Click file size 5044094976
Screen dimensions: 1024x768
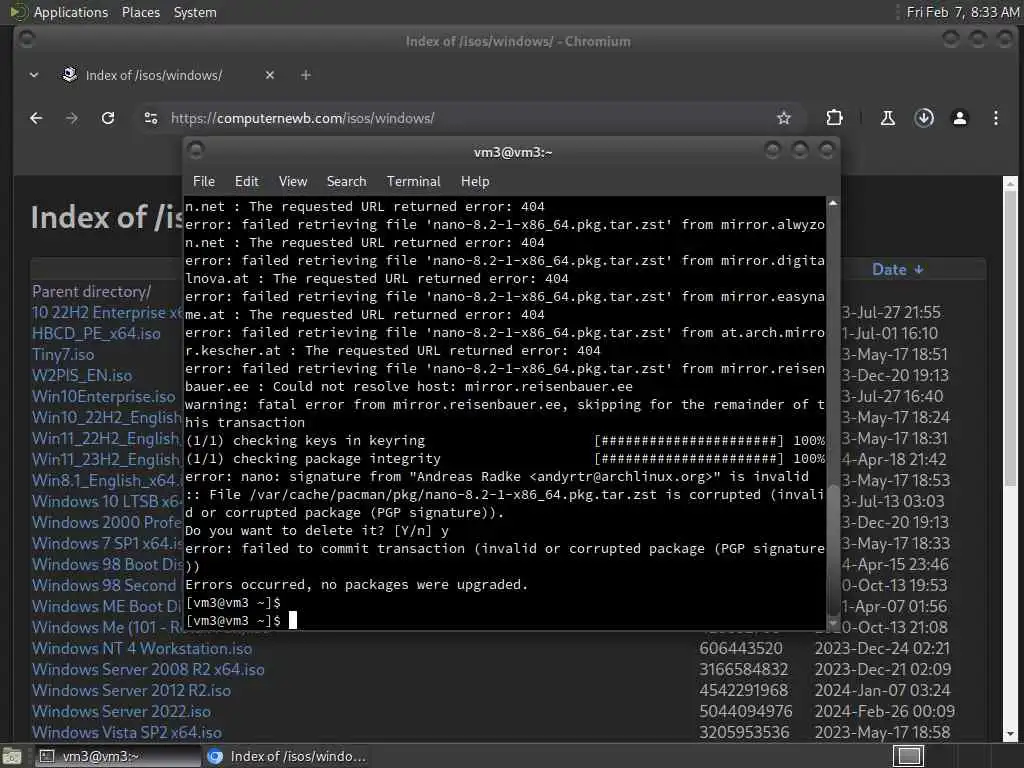(745, 711)
